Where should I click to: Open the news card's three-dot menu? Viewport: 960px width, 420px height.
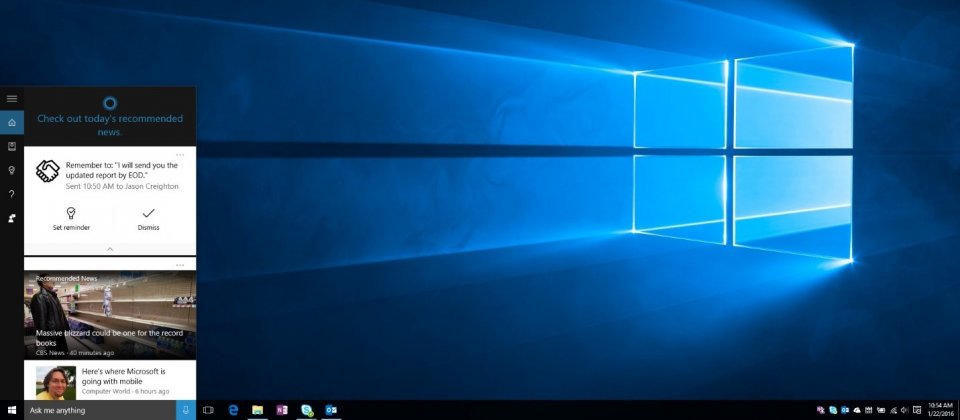pyautogui.click(x=180, y=264)
